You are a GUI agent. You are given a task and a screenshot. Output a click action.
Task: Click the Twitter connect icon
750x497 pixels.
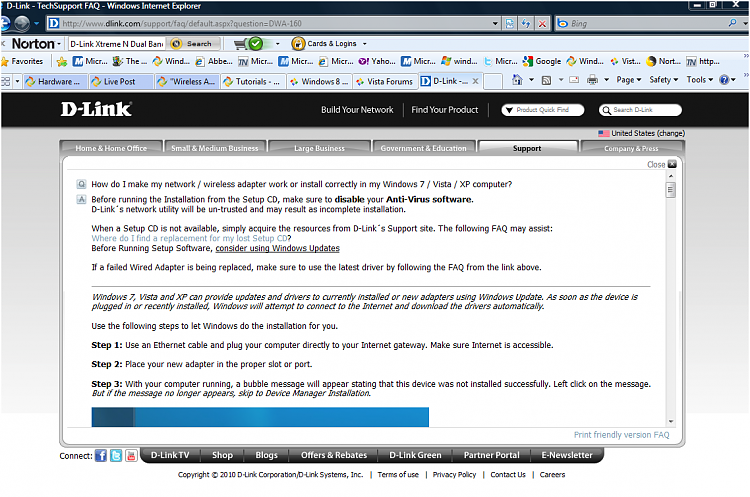[116, 455]
